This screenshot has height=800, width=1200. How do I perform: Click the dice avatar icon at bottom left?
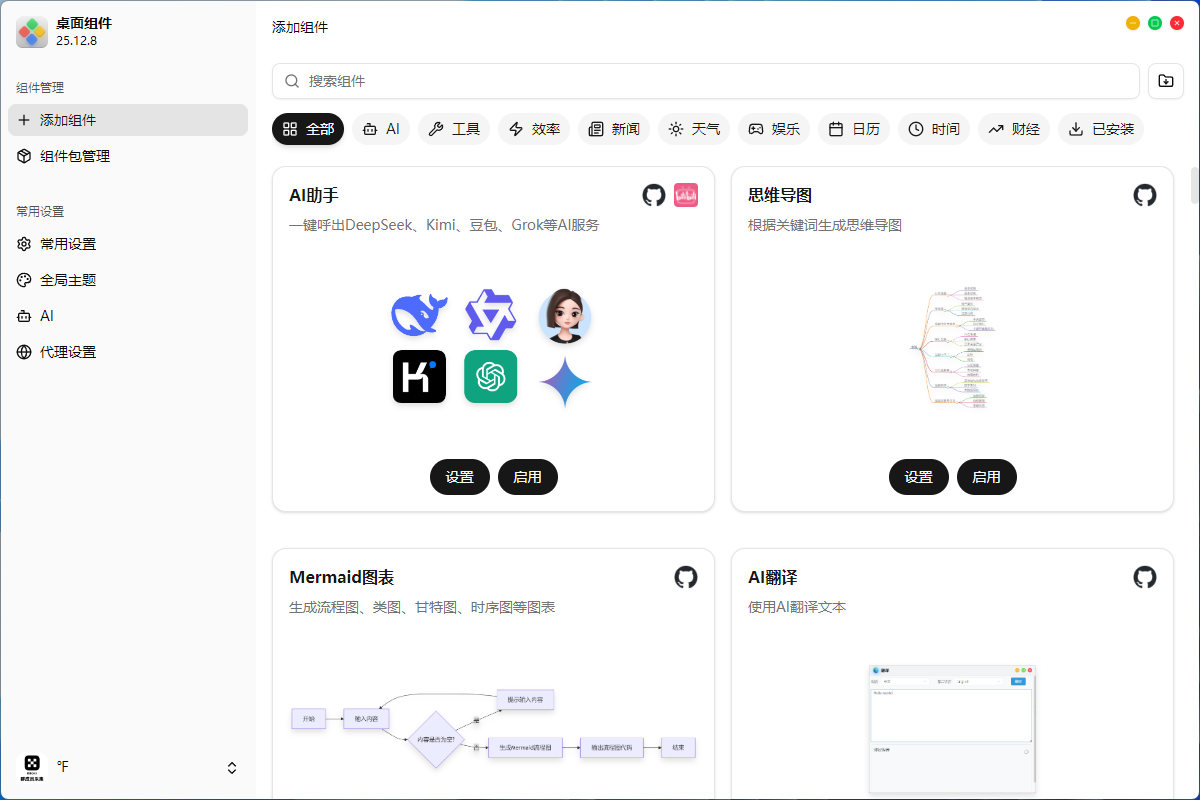click(x=33, y=767)
